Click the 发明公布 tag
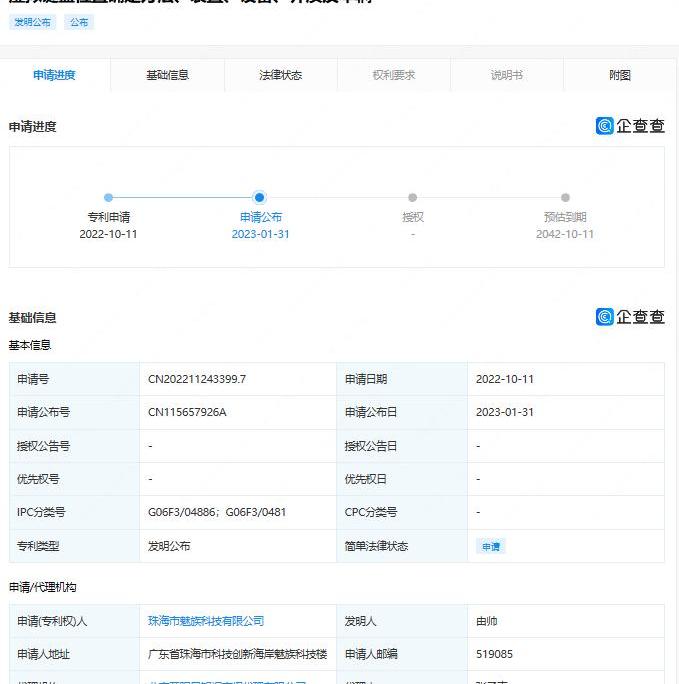Viewport: 679px width, 684px height. (32, 22)
